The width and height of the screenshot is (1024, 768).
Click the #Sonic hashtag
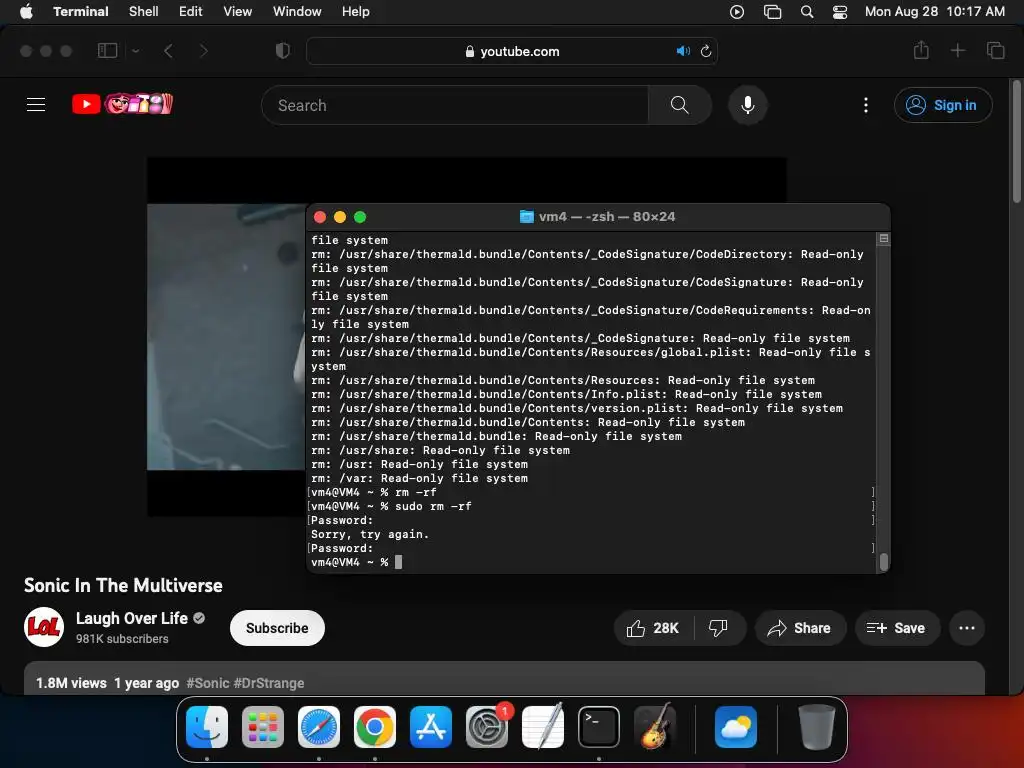click(x=208, y=683)
